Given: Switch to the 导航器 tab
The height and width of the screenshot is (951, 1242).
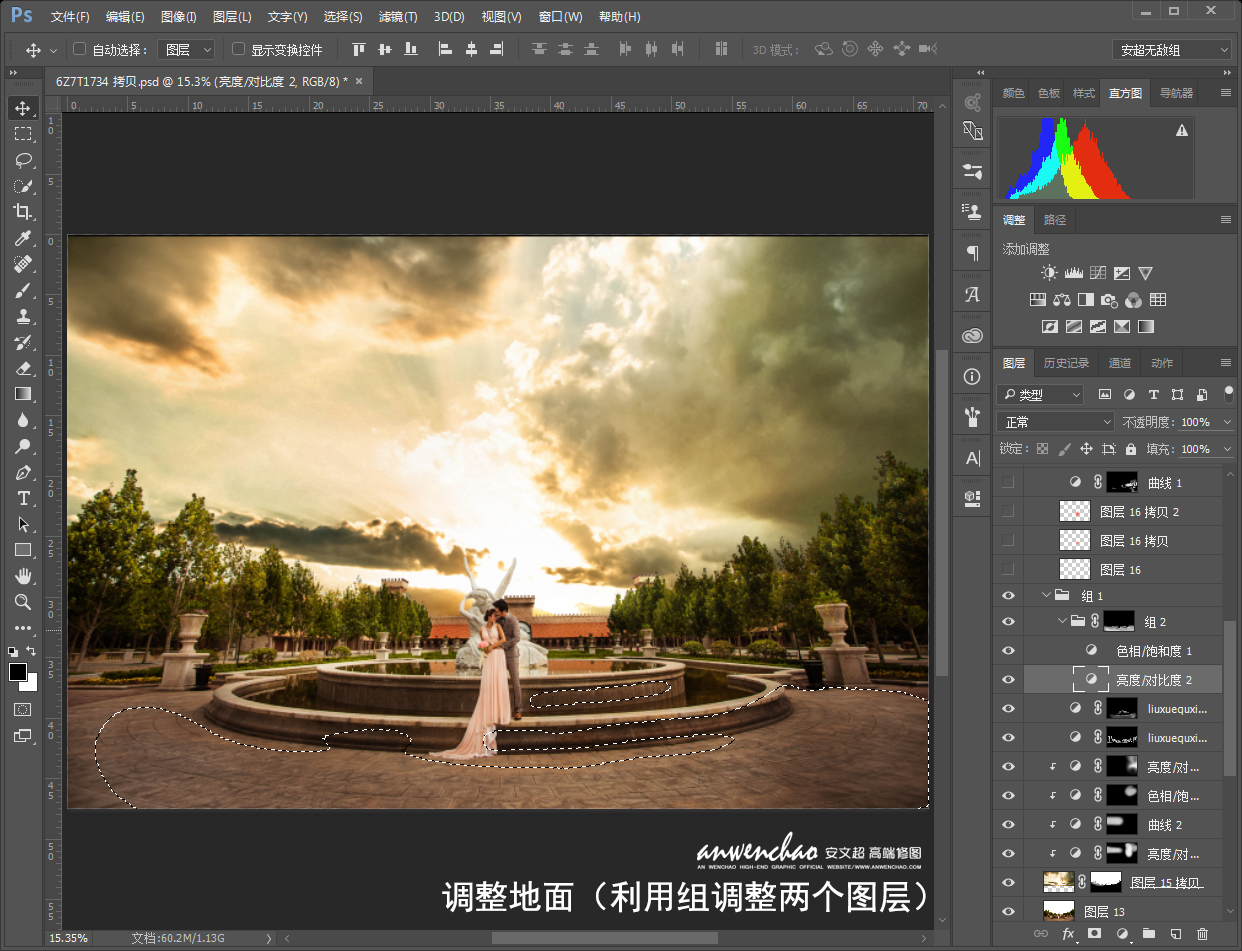Looking at the screenshot, I should click(x=1176, y=93).
